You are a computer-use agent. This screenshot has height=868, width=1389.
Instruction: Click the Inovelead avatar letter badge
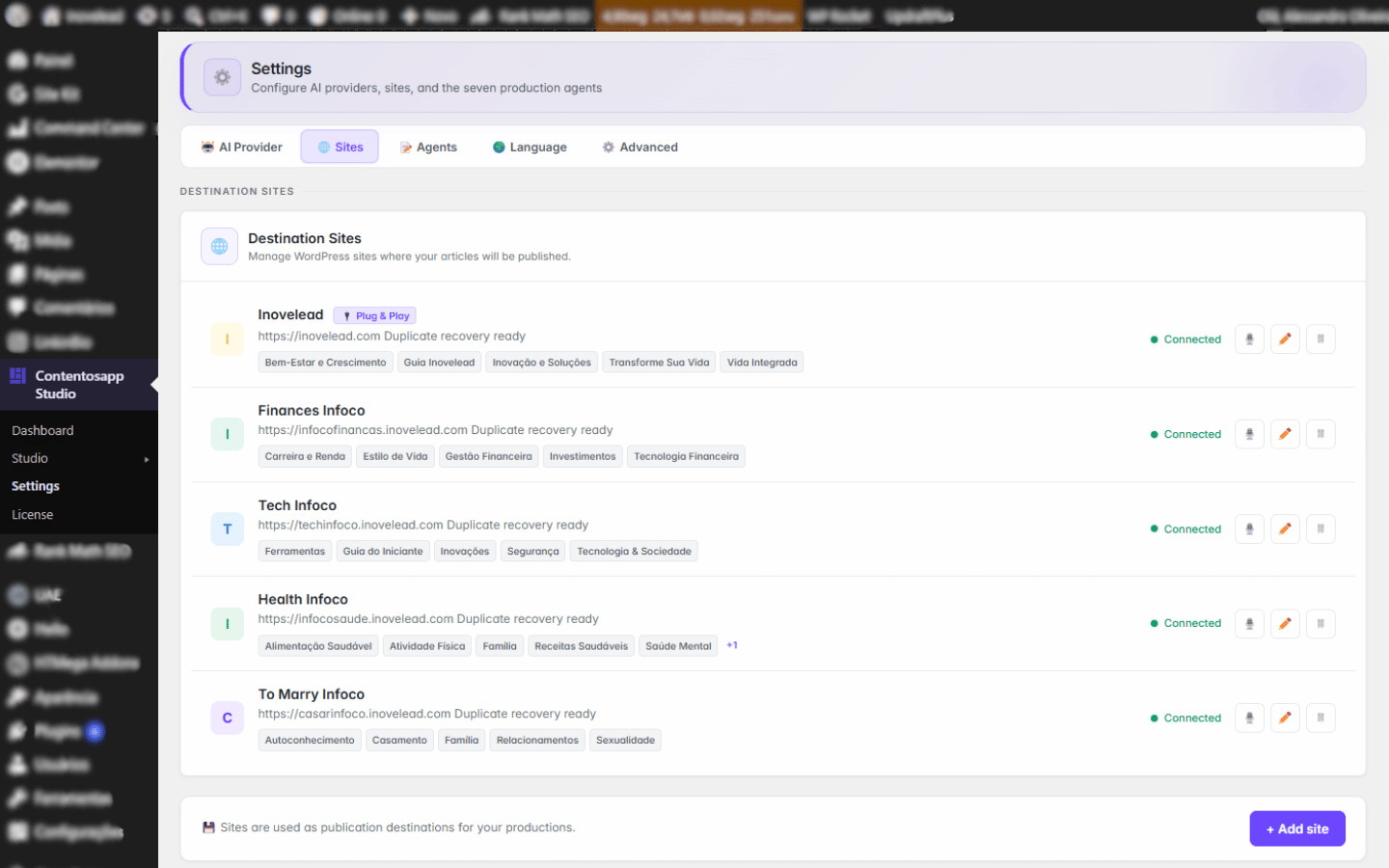228,339
